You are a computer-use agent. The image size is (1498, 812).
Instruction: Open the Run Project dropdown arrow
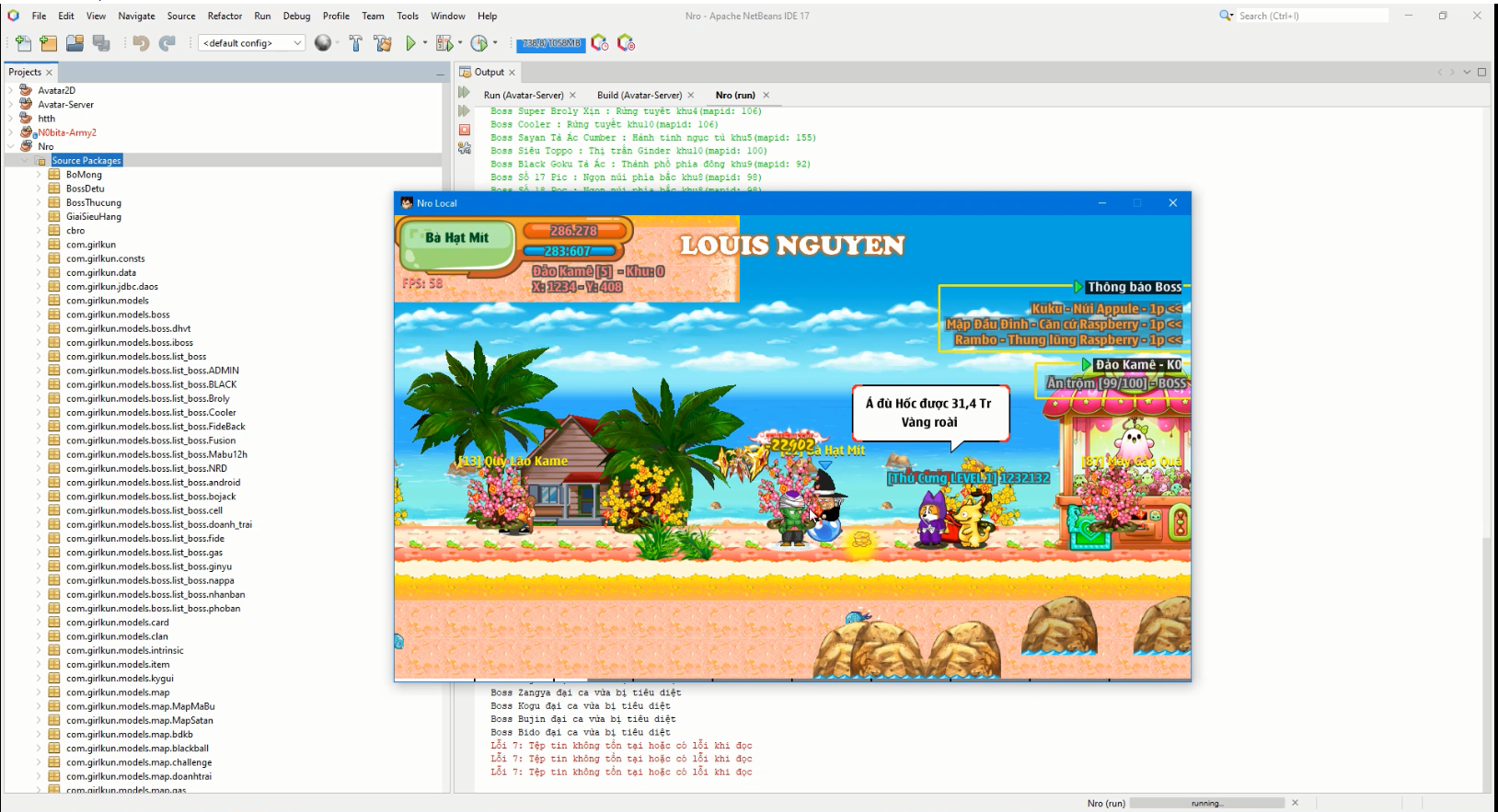pos(425,43)
